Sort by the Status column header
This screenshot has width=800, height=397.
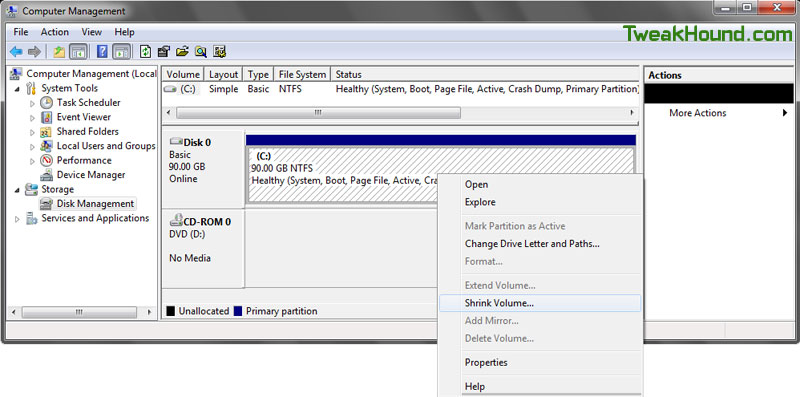click(485, 75)
